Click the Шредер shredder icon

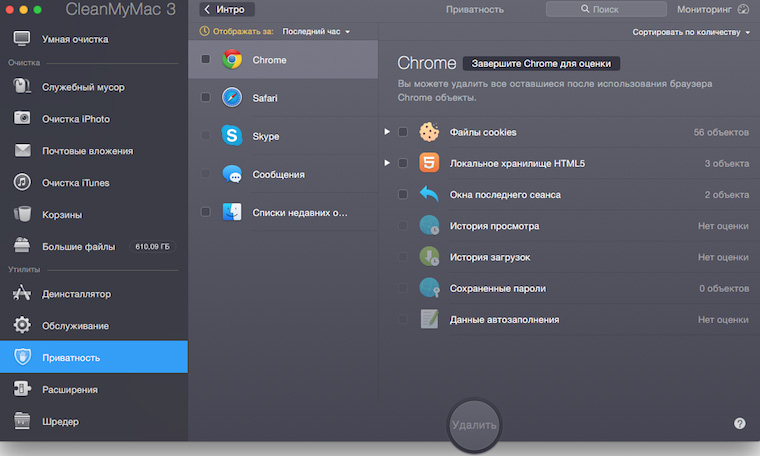click(22, 421)
